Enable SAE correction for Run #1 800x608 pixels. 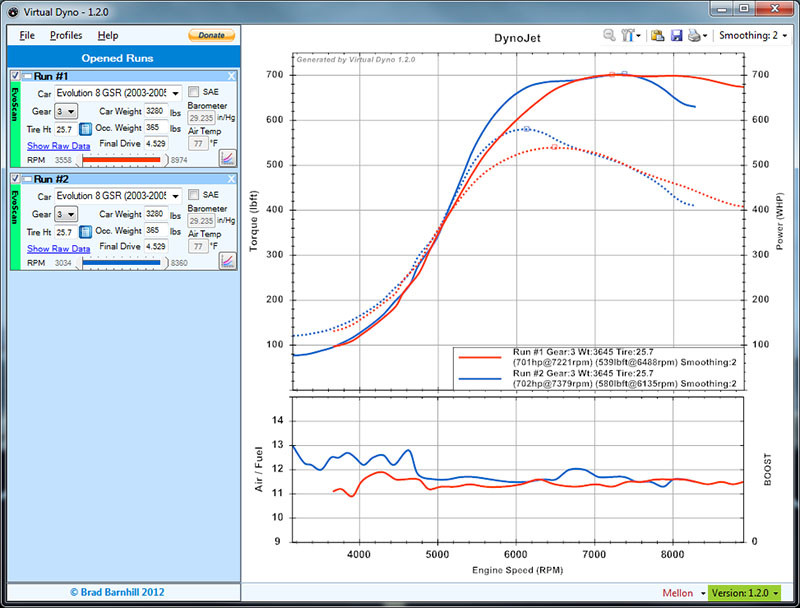[x=193, y=91]
